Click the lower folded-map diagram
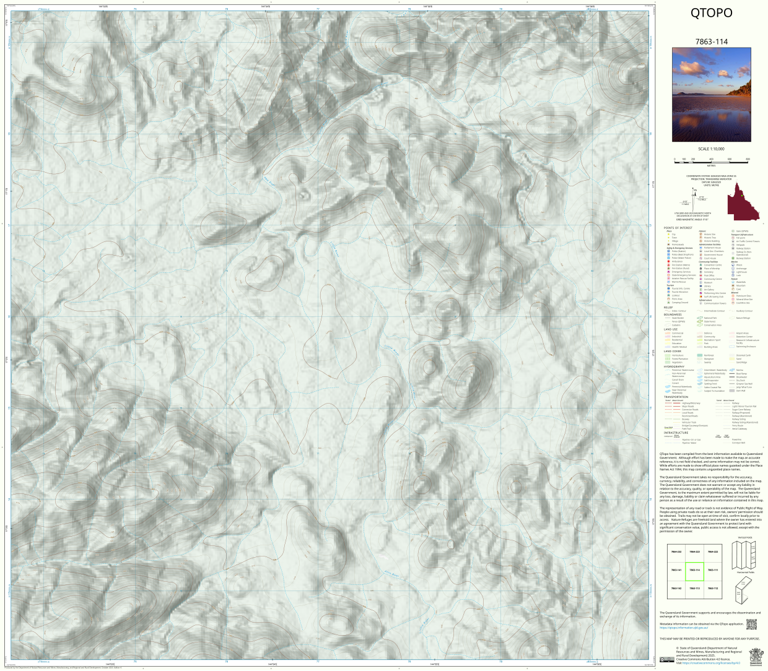This screenshot has height=671, width=768. 743,590
